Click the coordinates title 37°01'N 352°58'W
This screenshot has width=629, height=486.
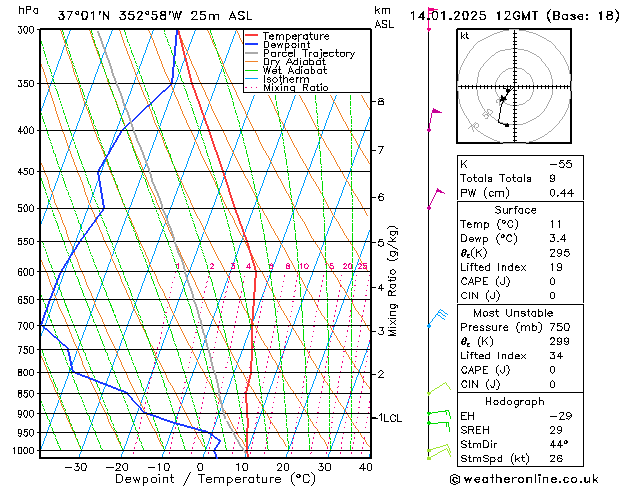coord(120,16)
